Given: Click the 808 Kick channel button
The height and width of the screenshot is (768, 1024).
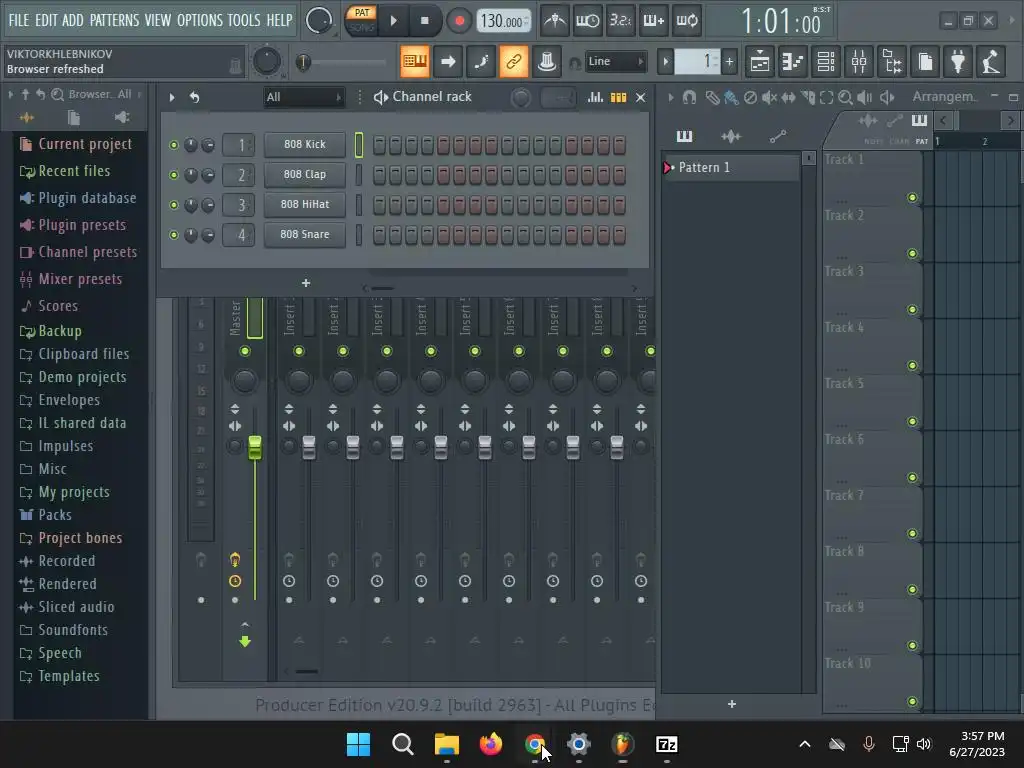Looking at the screenshot, I should [x=305, y=144].
